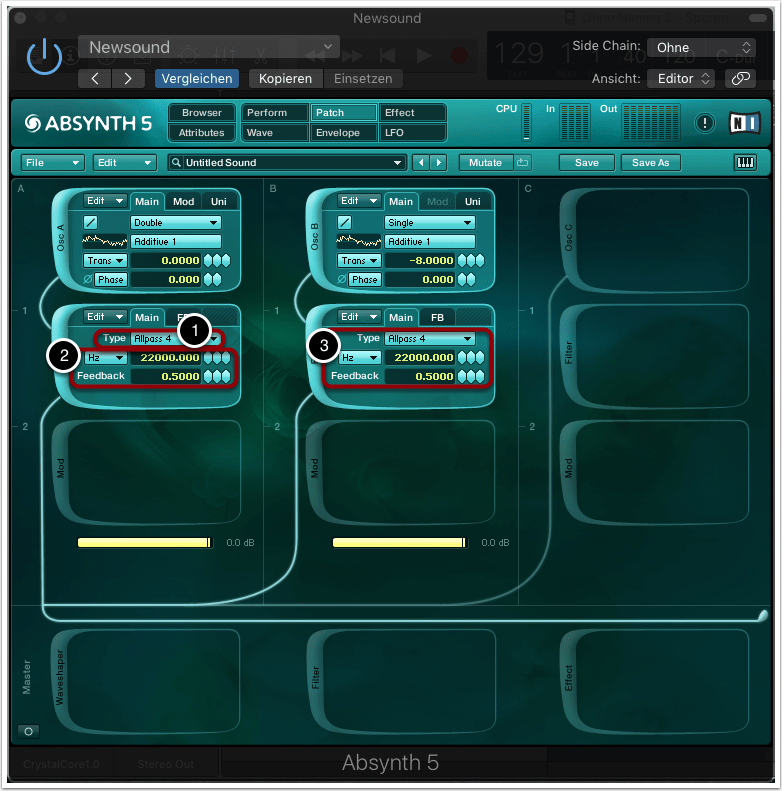Select previous sound arrow
The image size is (782, 791).
[x=421, y=162]
